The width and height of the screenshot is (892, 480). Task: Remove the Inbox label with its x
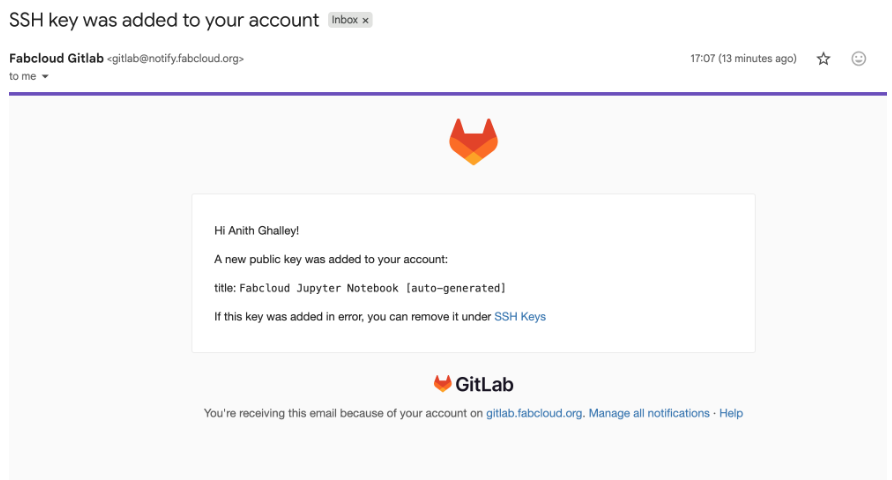(365, 20)
